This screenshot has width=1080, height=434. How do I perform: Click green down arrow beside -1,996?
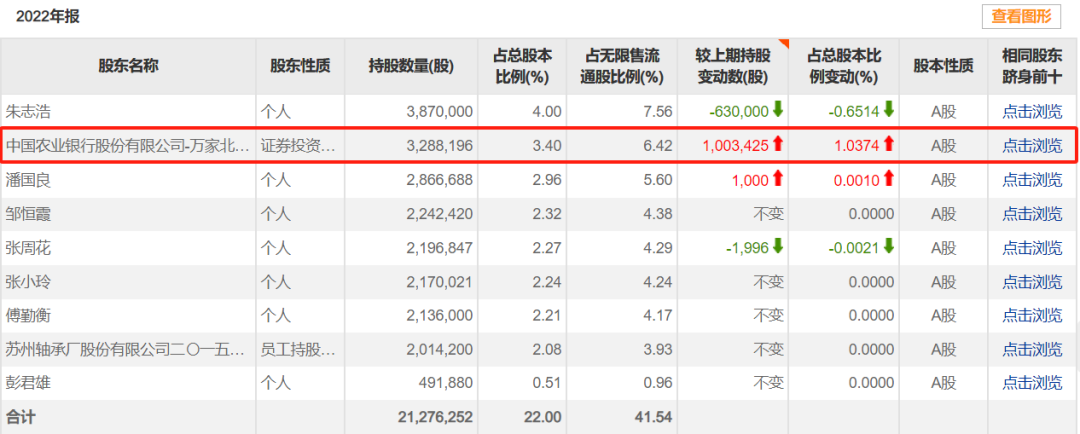click(778, 246)
